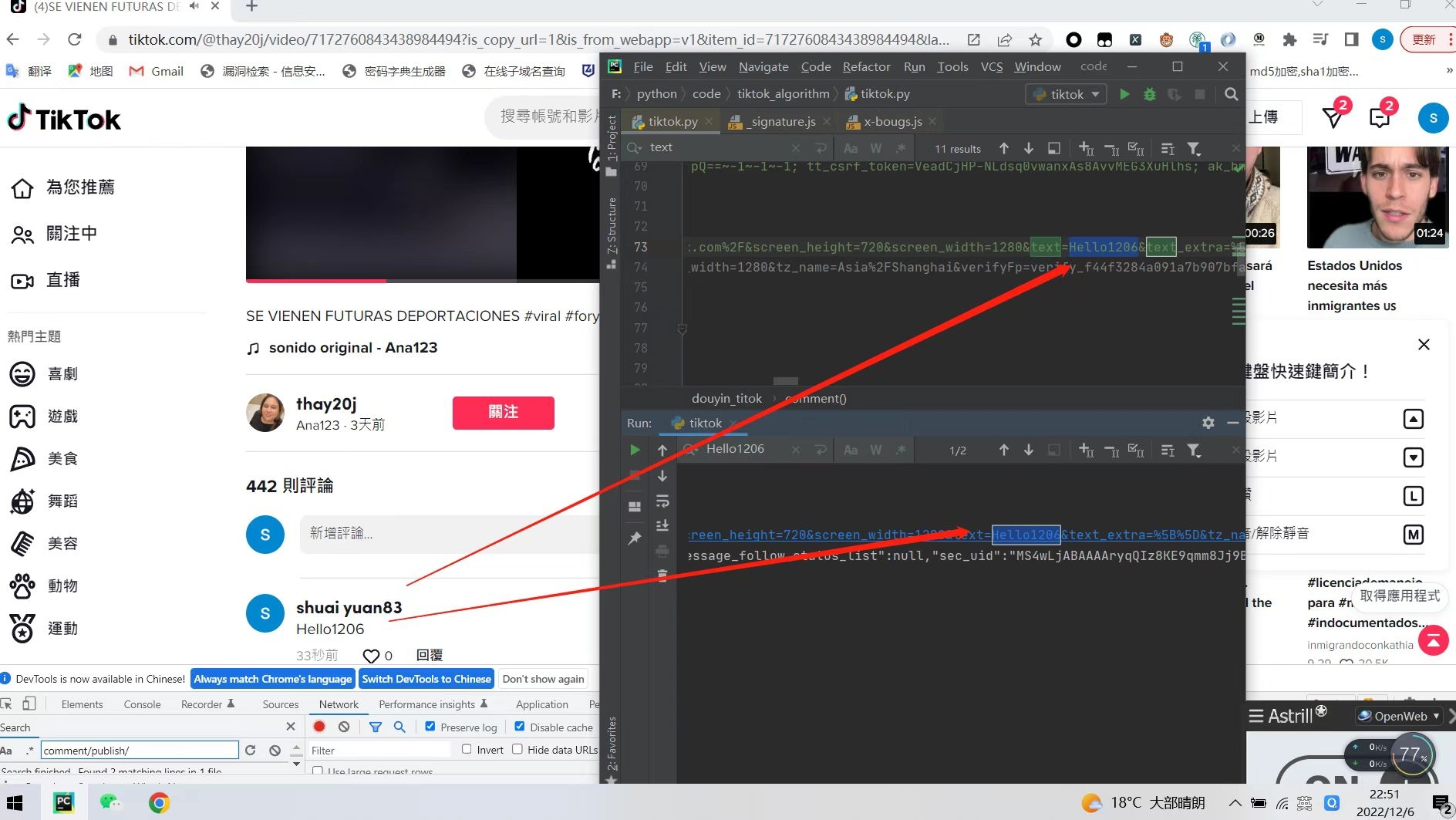Open the VCS menu in PyCharm

point(992,67)
